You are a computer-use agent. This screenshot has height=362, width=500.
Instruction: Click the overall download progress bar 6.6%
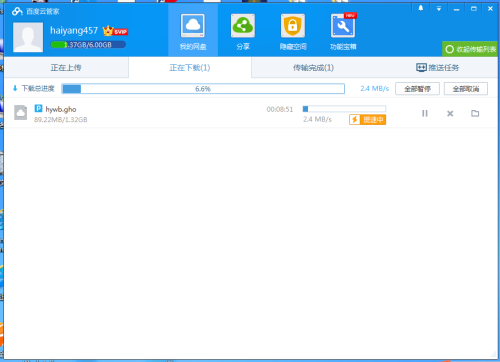(x=203, y=89)
